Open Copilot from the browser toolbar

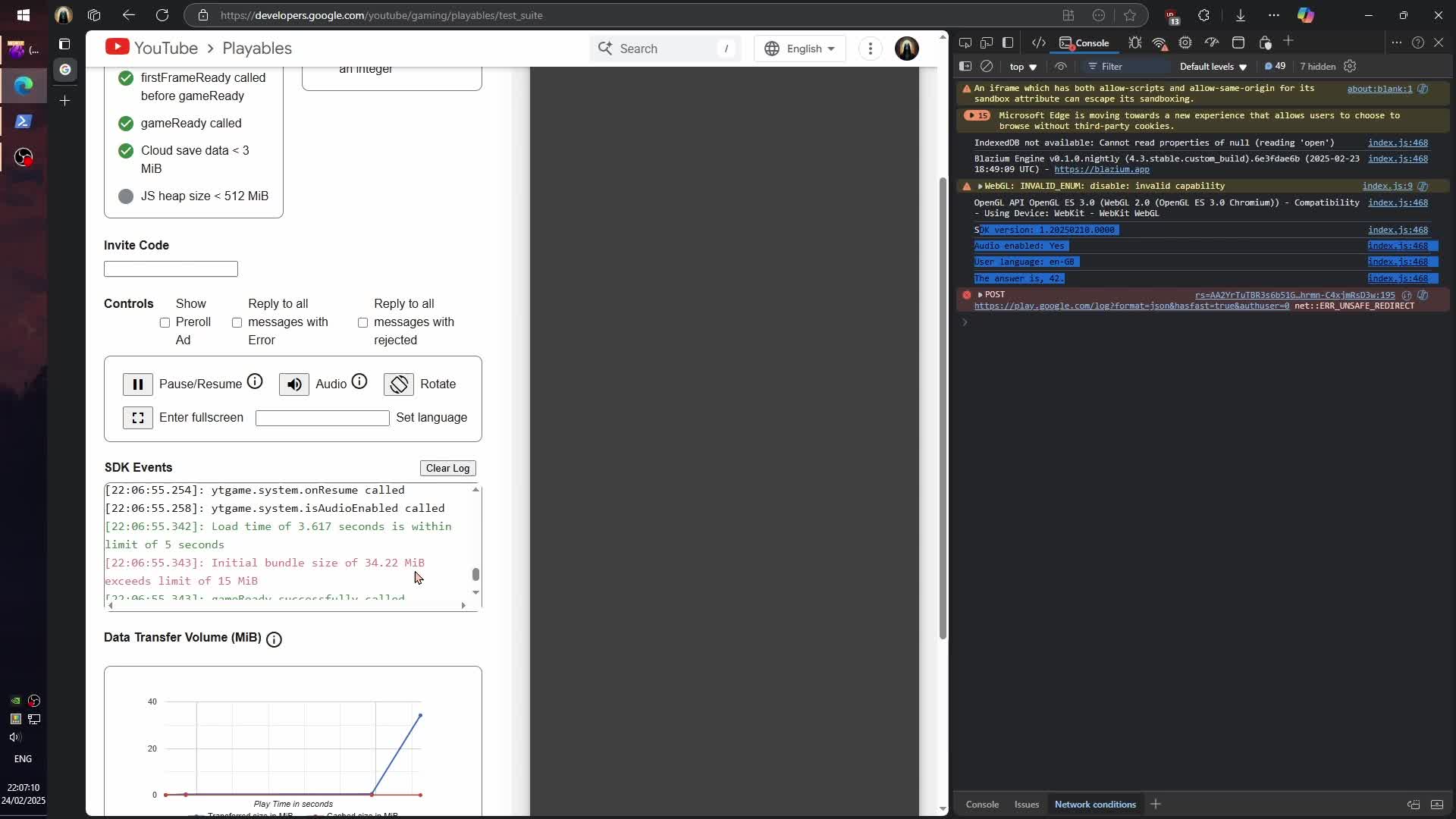[1307, 15]
